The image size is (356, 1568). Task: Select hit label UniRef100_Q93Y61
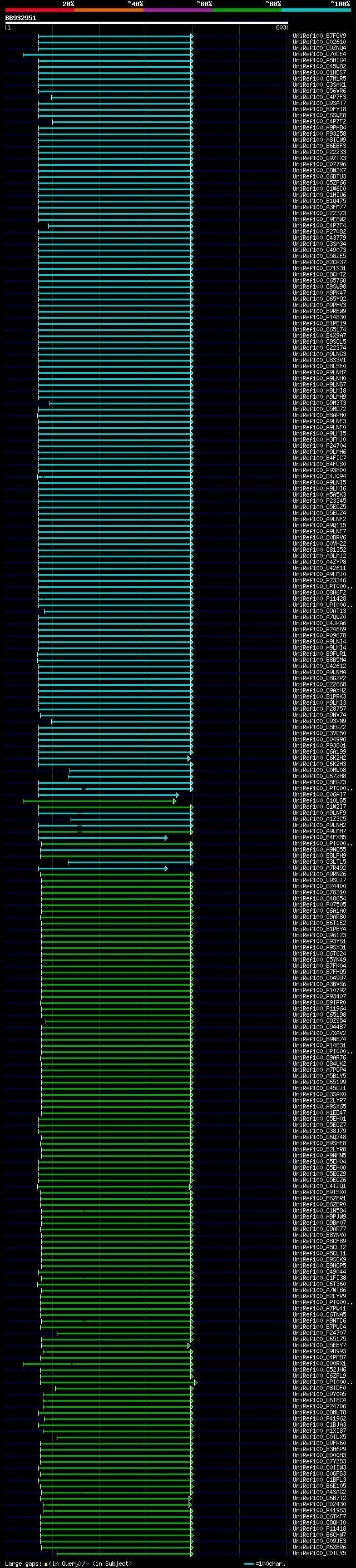tap(319, 942)
